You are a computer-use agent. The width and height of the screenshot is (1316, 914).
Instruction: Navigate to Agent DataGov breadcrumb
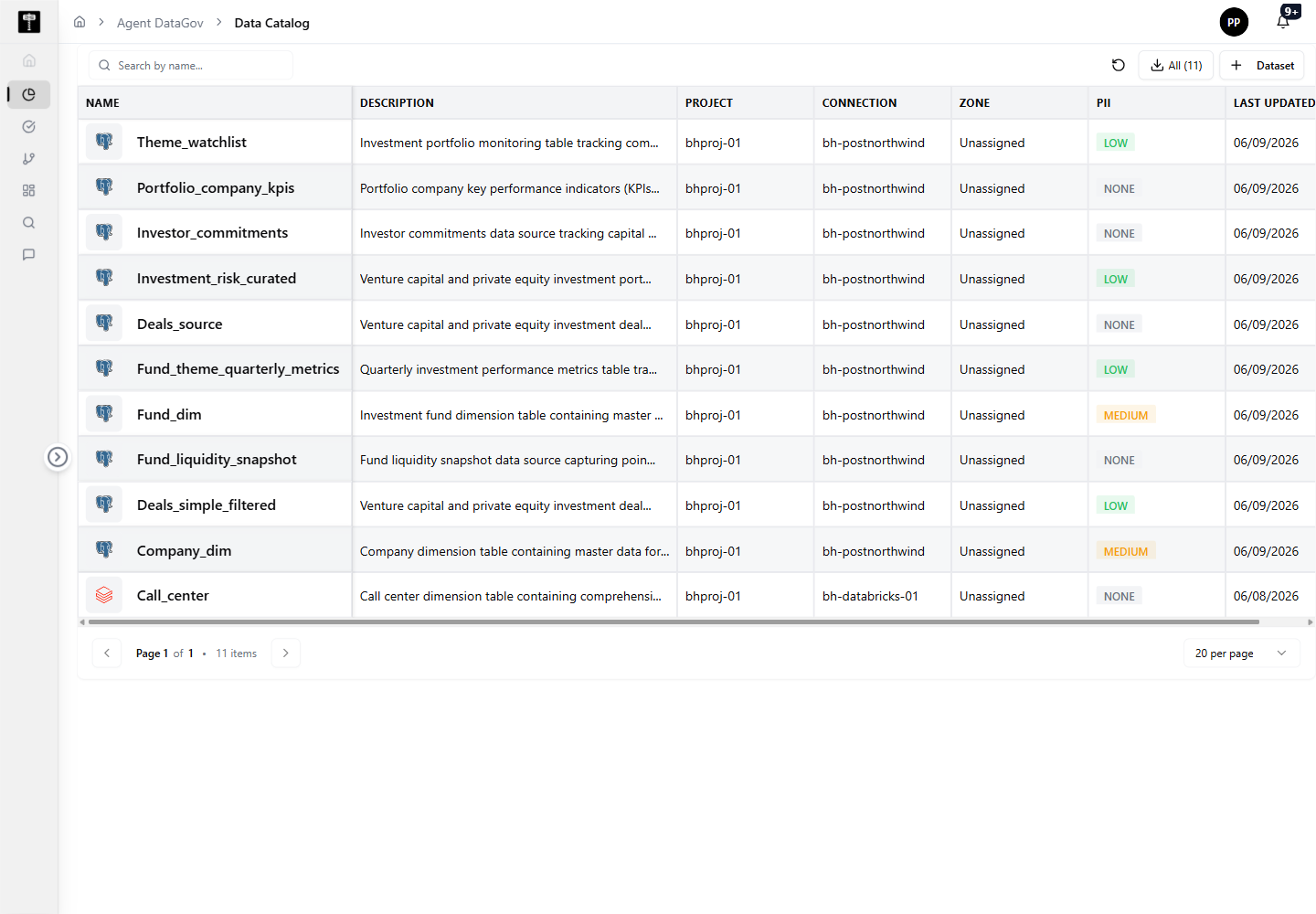tap(160, 23)
